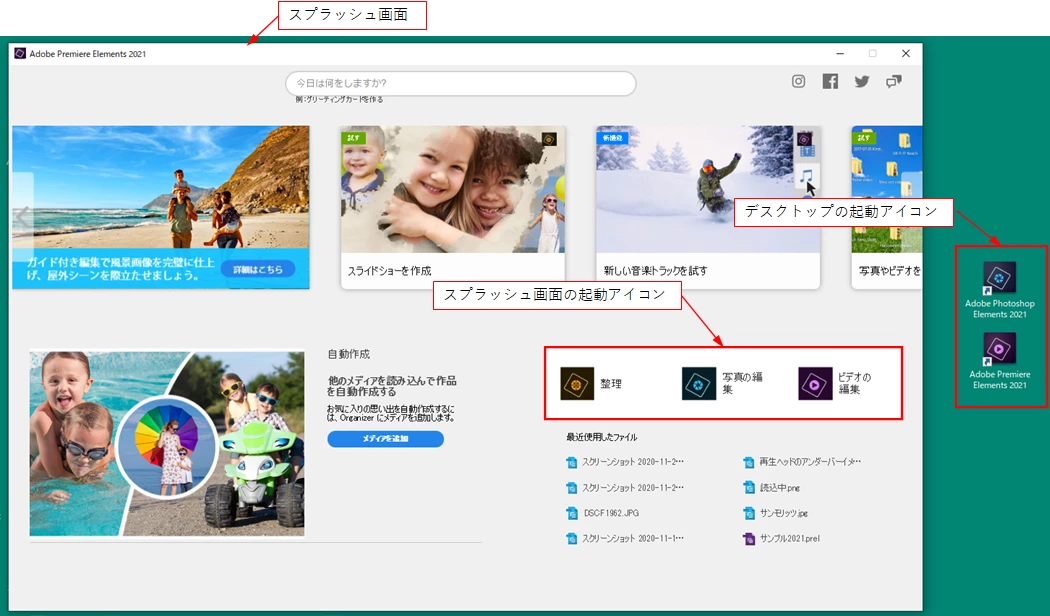Open the 新しい音楽トラックを試す card

(708, 208)
